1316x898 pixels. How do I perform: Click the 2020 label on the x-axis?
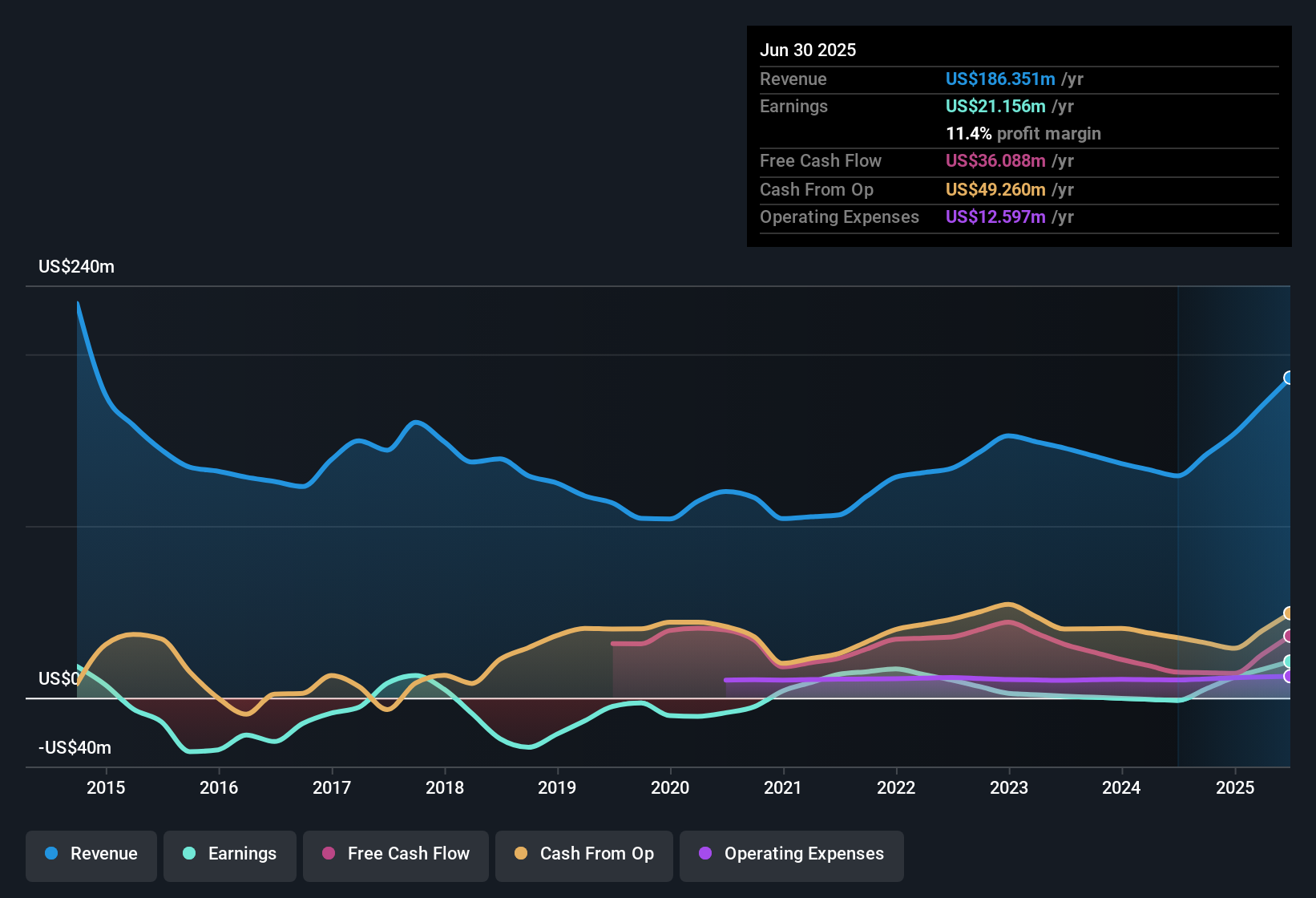pos(670,787)
